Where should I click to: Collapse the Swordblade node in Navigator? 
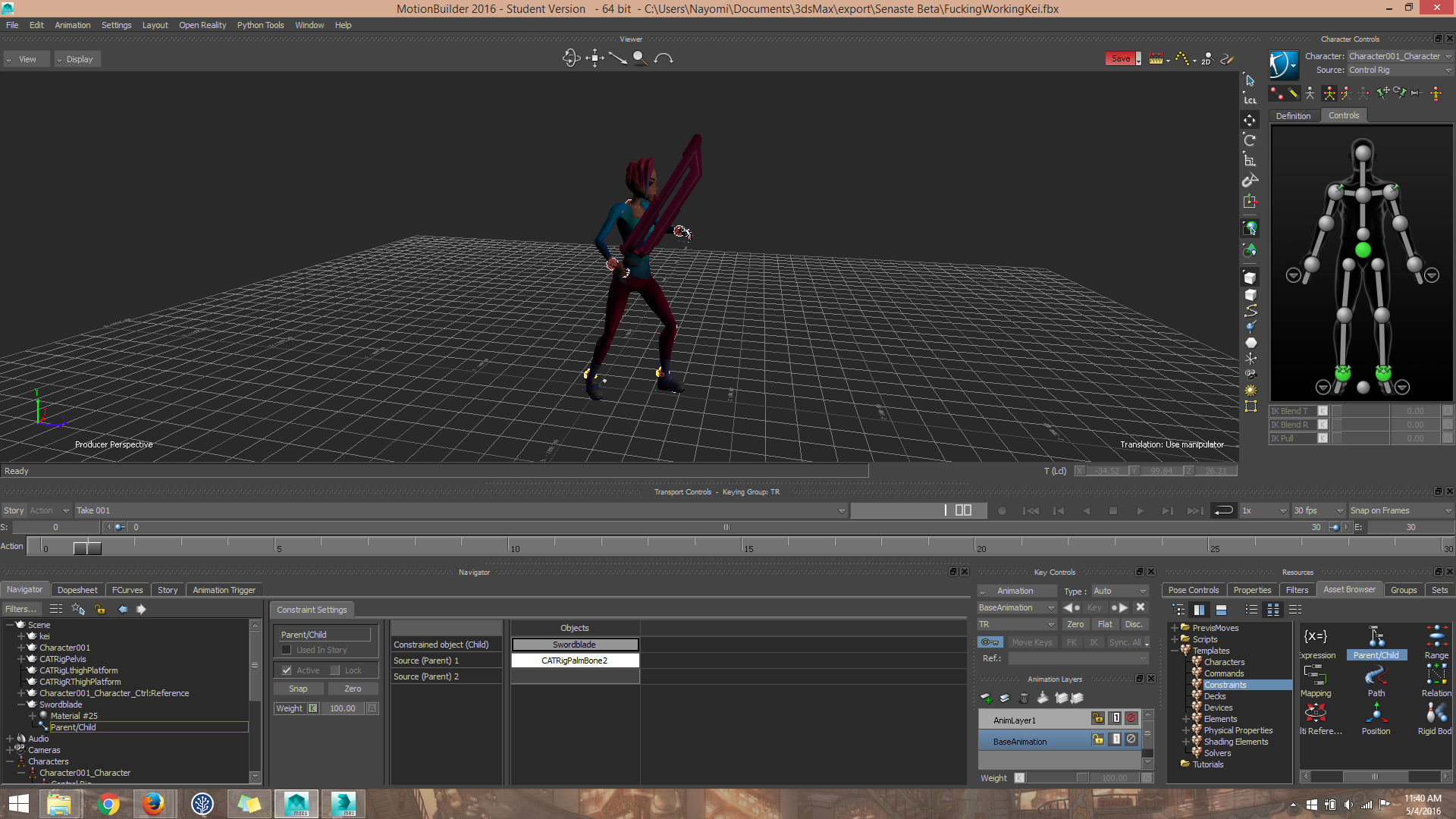coord(21,704)
